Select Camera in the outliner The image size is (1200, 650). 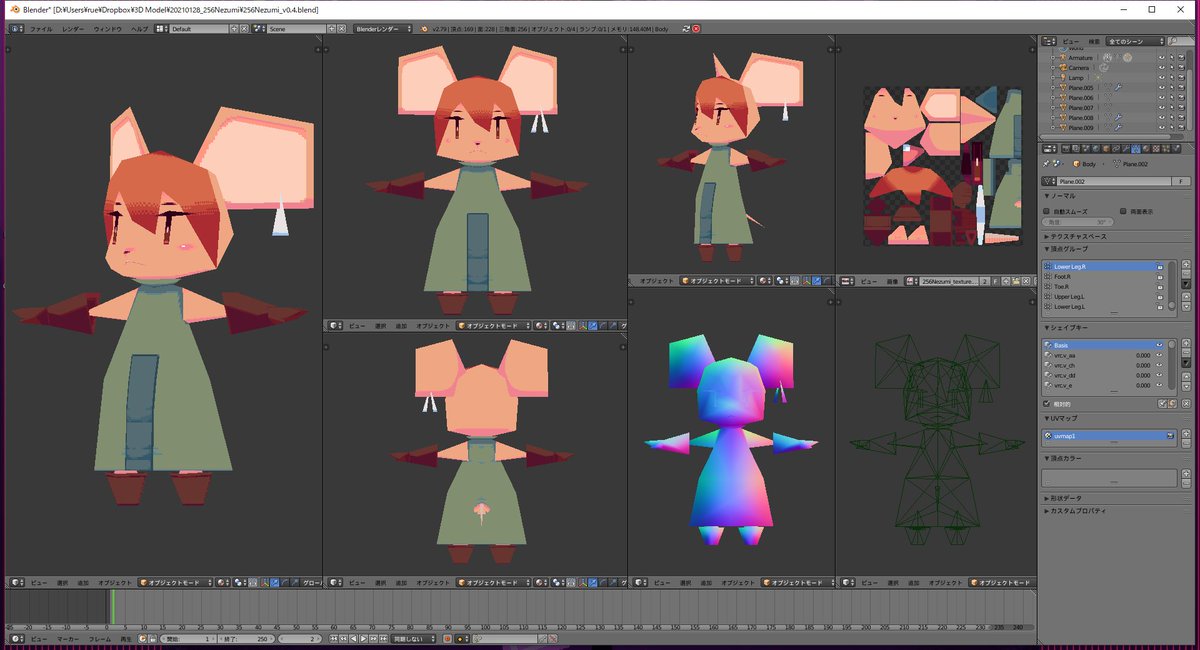[1078, 68]
